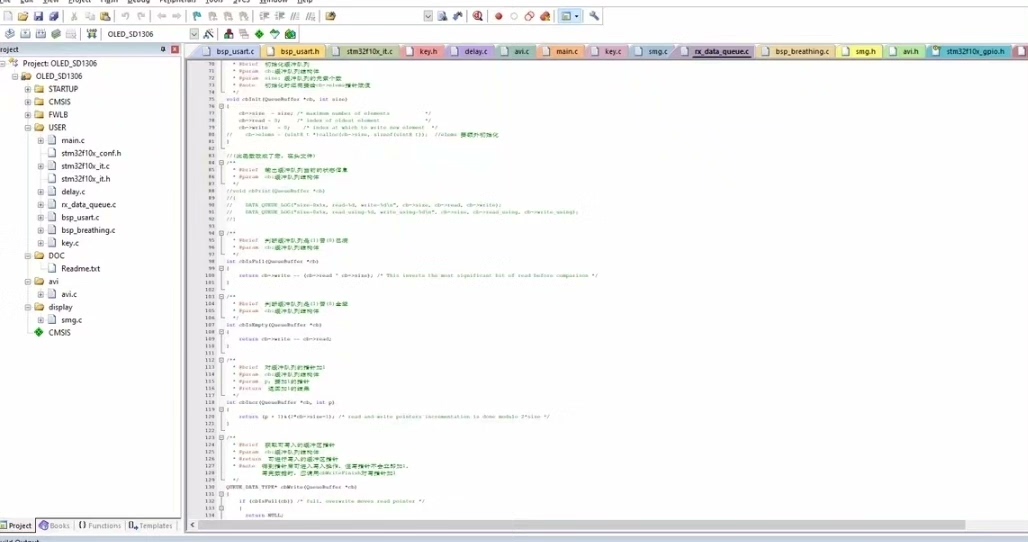Select delay.c in project tree
The width and height of the screenshot is (1028, 542).
[x=73, y=192]
